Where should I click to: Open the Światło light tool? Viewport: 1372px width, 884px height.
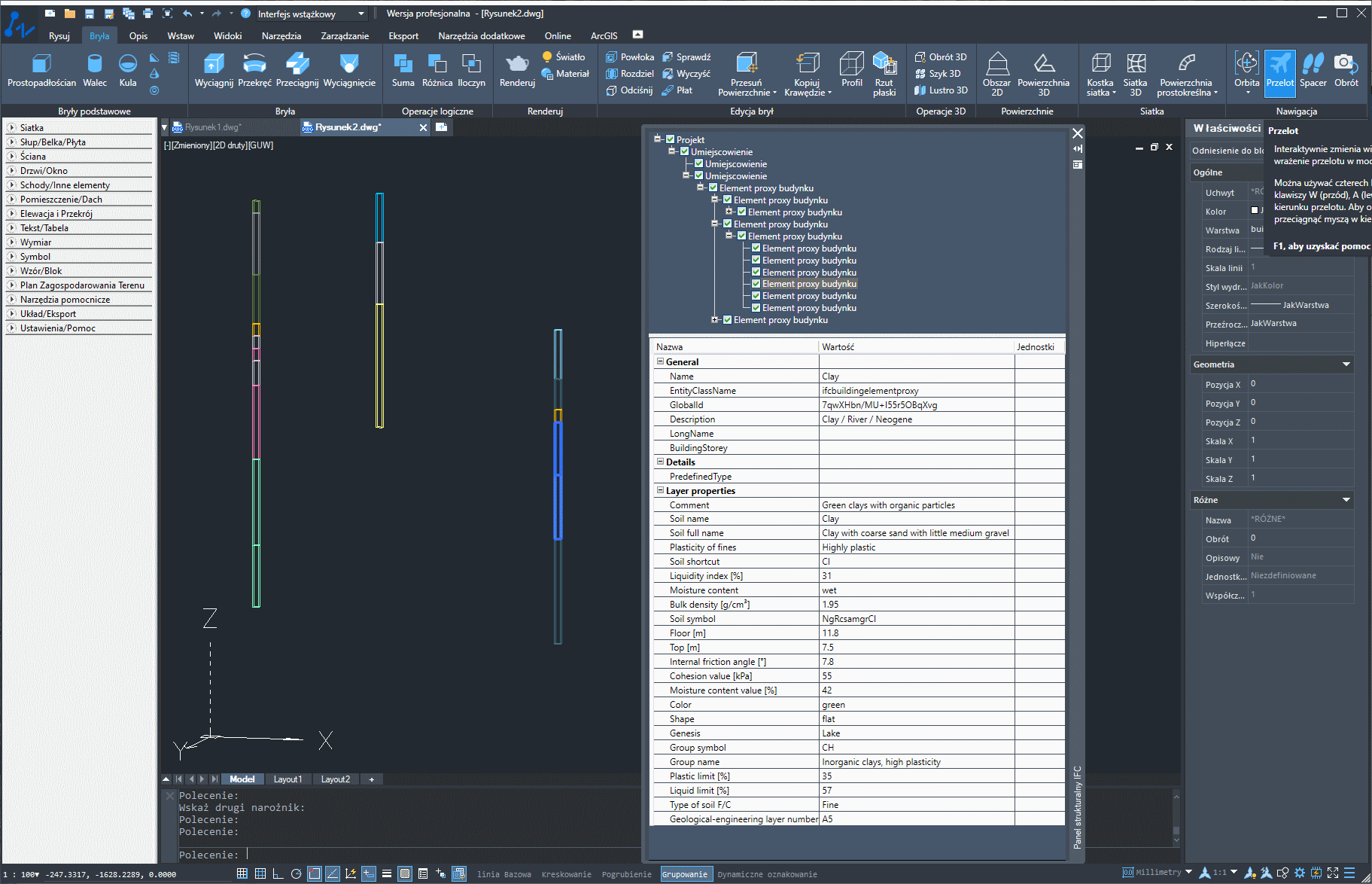pyautogui.click(x=564, y=56)
